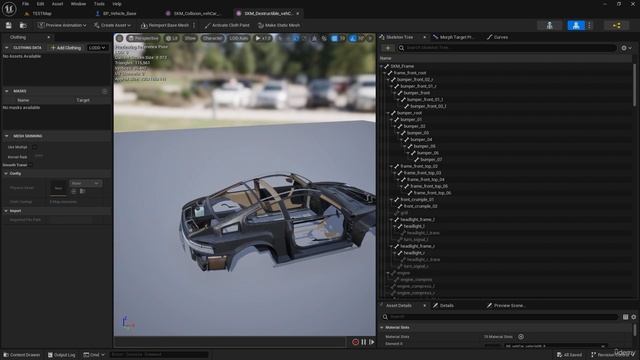This screenshot has width=640, height=360.
Task: Open the Tools menu
Action: click(x=99, y=4)
